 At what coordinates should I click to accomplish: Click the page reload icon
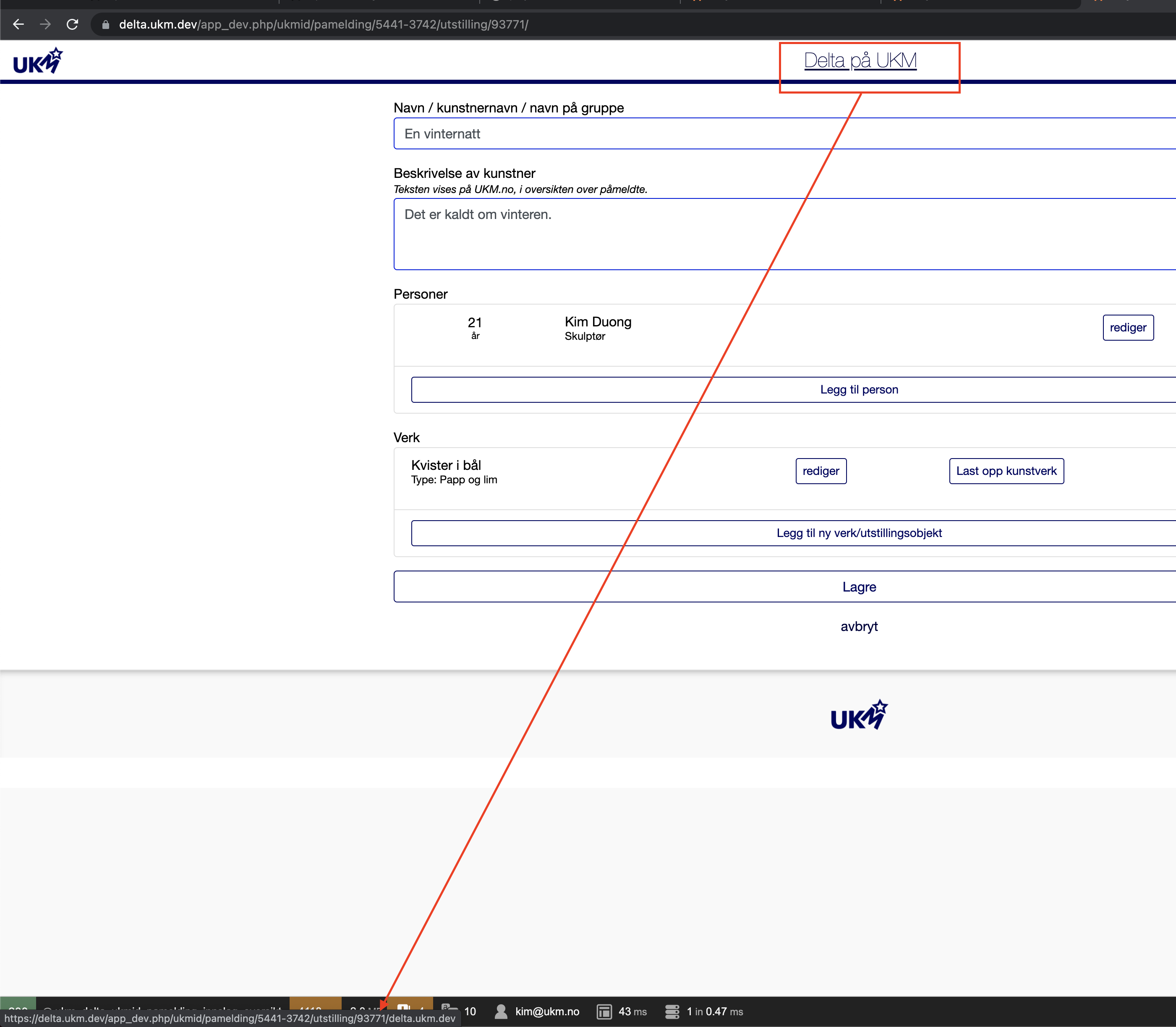click(73, 24)
